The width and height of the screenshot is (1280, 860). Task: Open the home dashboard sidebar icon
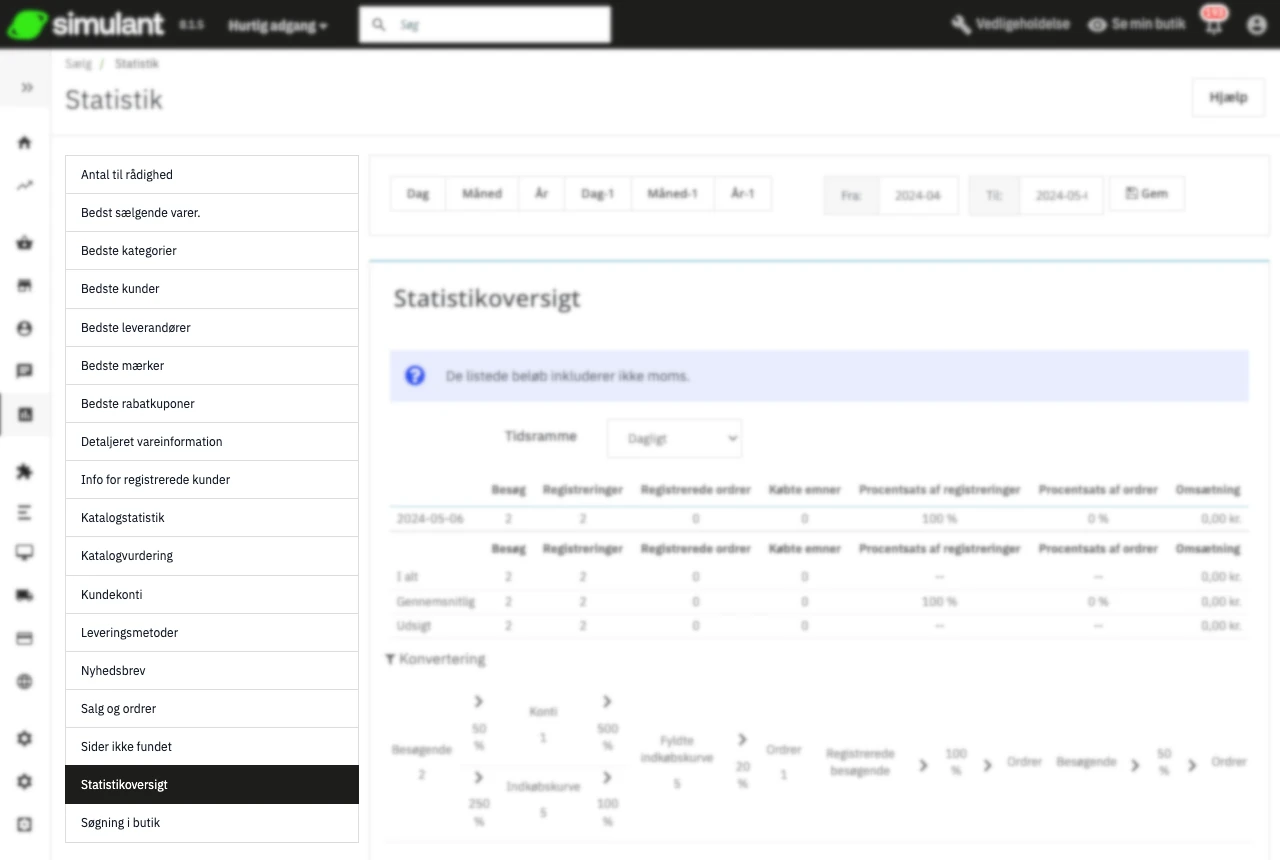point(25,143)
